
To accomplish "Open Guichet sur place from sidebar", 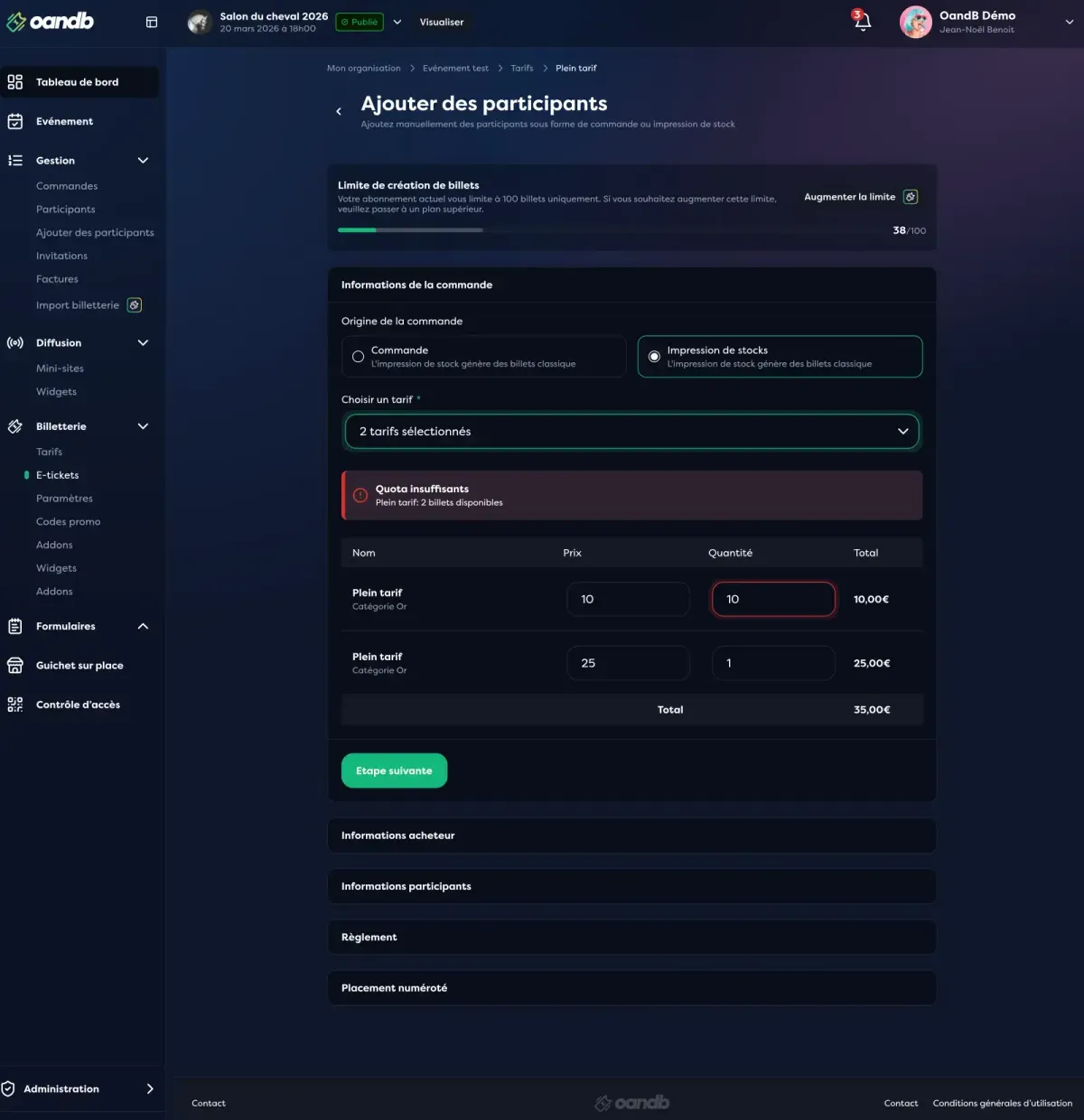I will coord(79,666).
